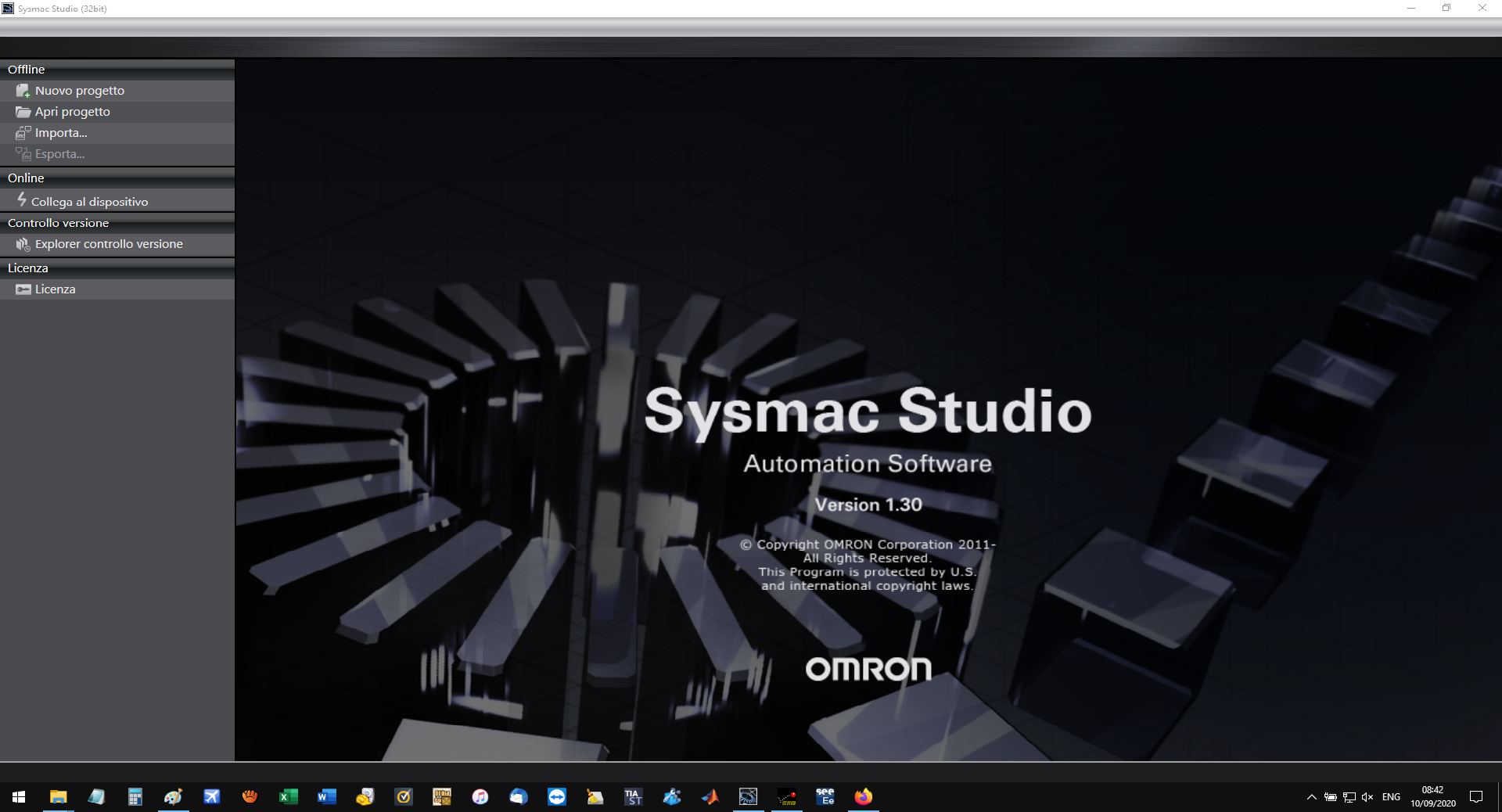Open the Licenza entry with card icon
The image size is (1502, 812).
[x=117, y=289]
